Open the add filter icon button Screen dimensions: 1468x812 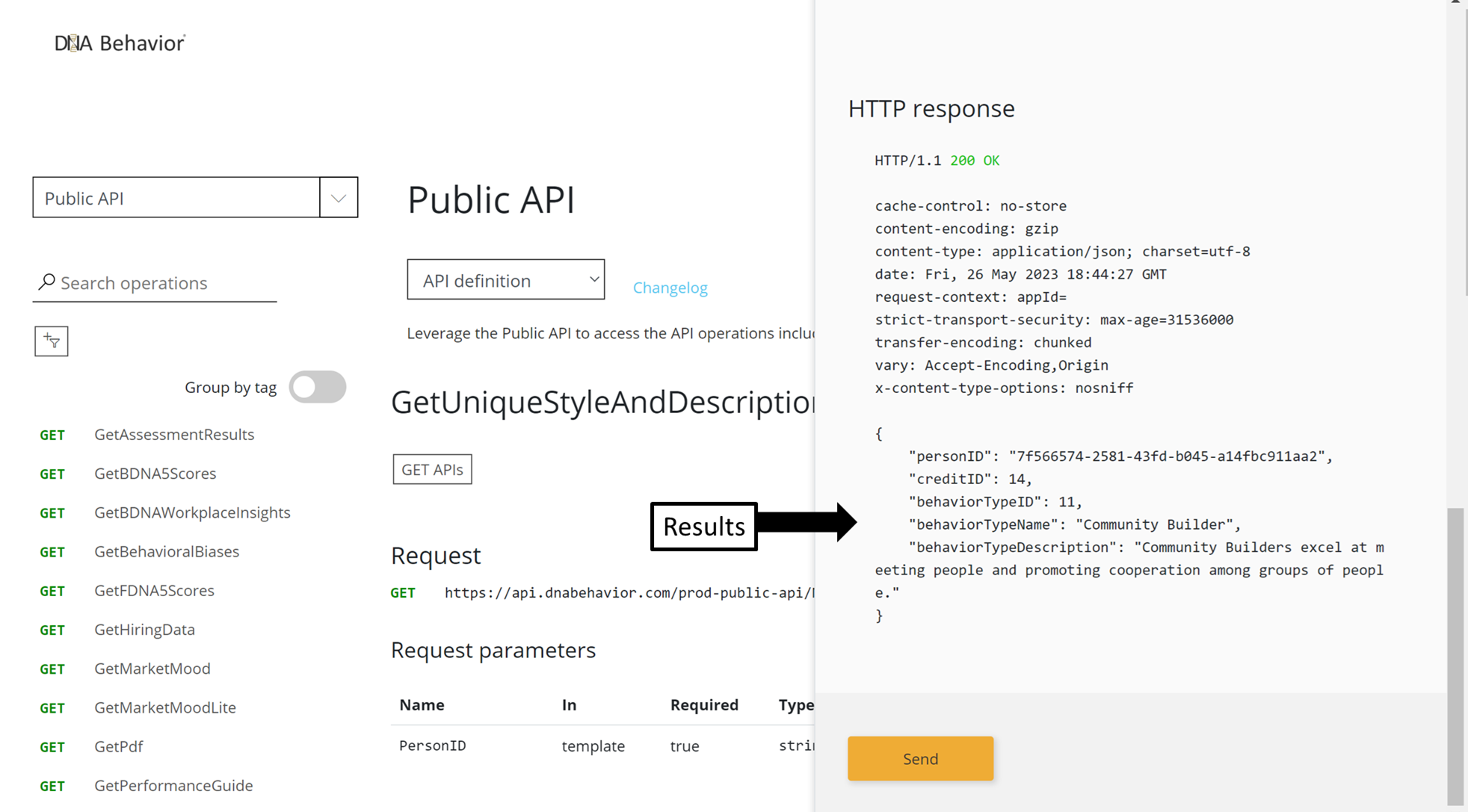[x=52, y=341]
